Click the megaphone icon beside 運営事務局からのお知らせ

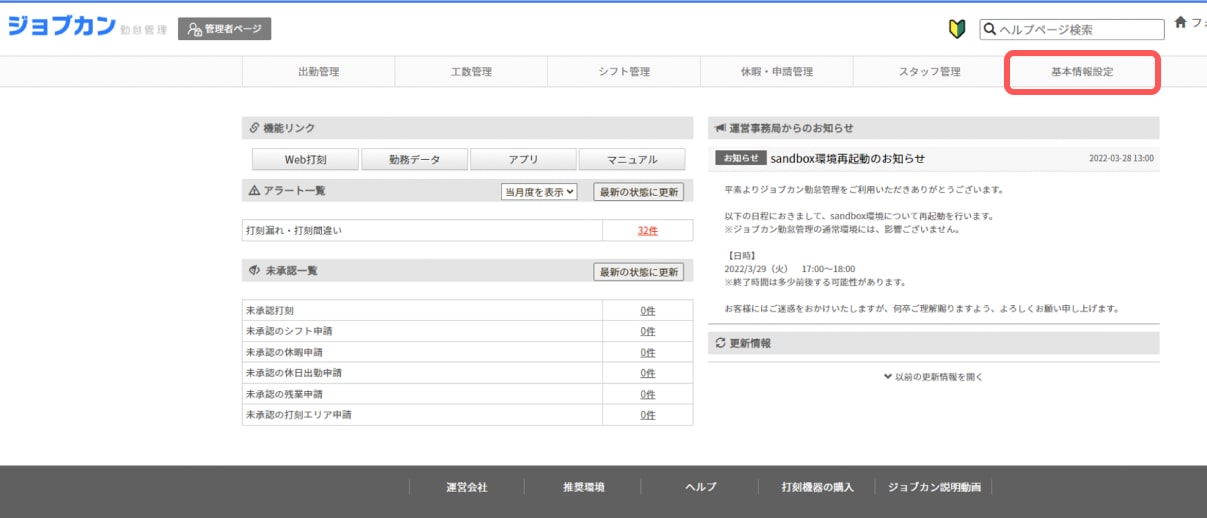coord(720,128)
